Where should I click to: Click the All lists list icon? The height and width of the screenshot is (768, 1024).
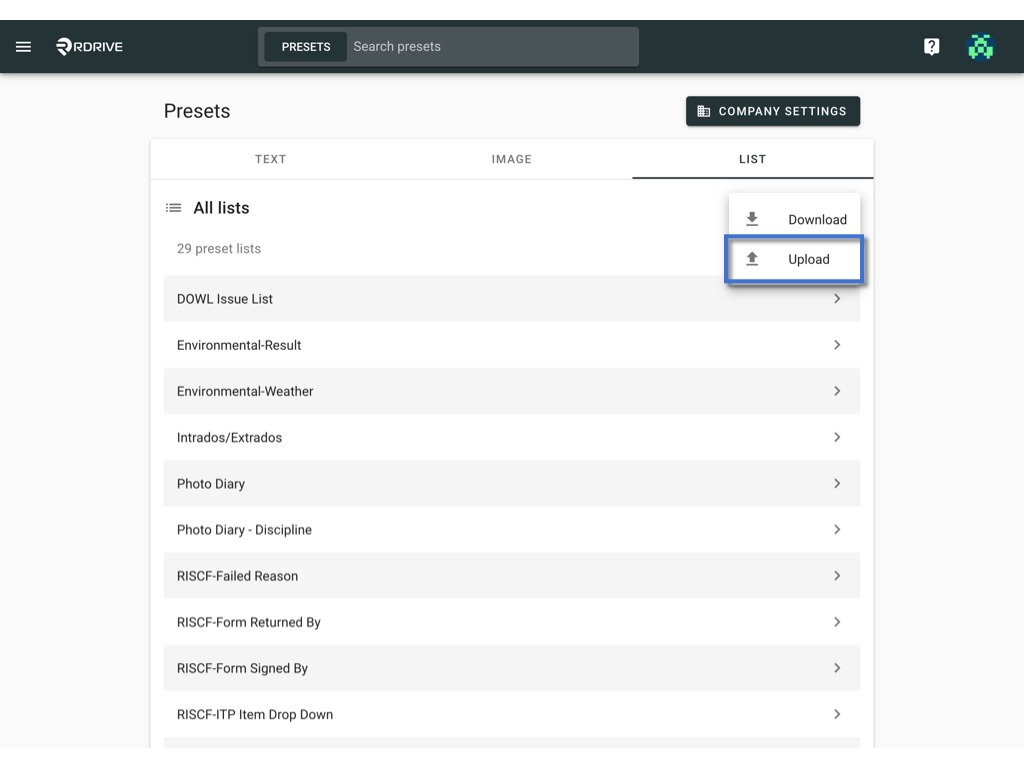(174, 208)
